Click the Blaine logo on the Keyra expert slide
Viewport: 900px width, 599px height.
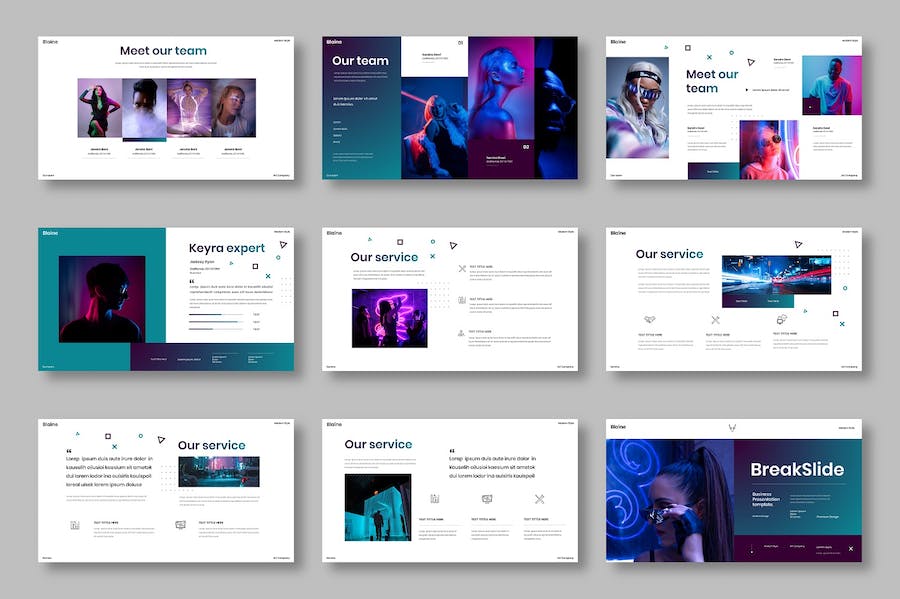pos(50,233)
